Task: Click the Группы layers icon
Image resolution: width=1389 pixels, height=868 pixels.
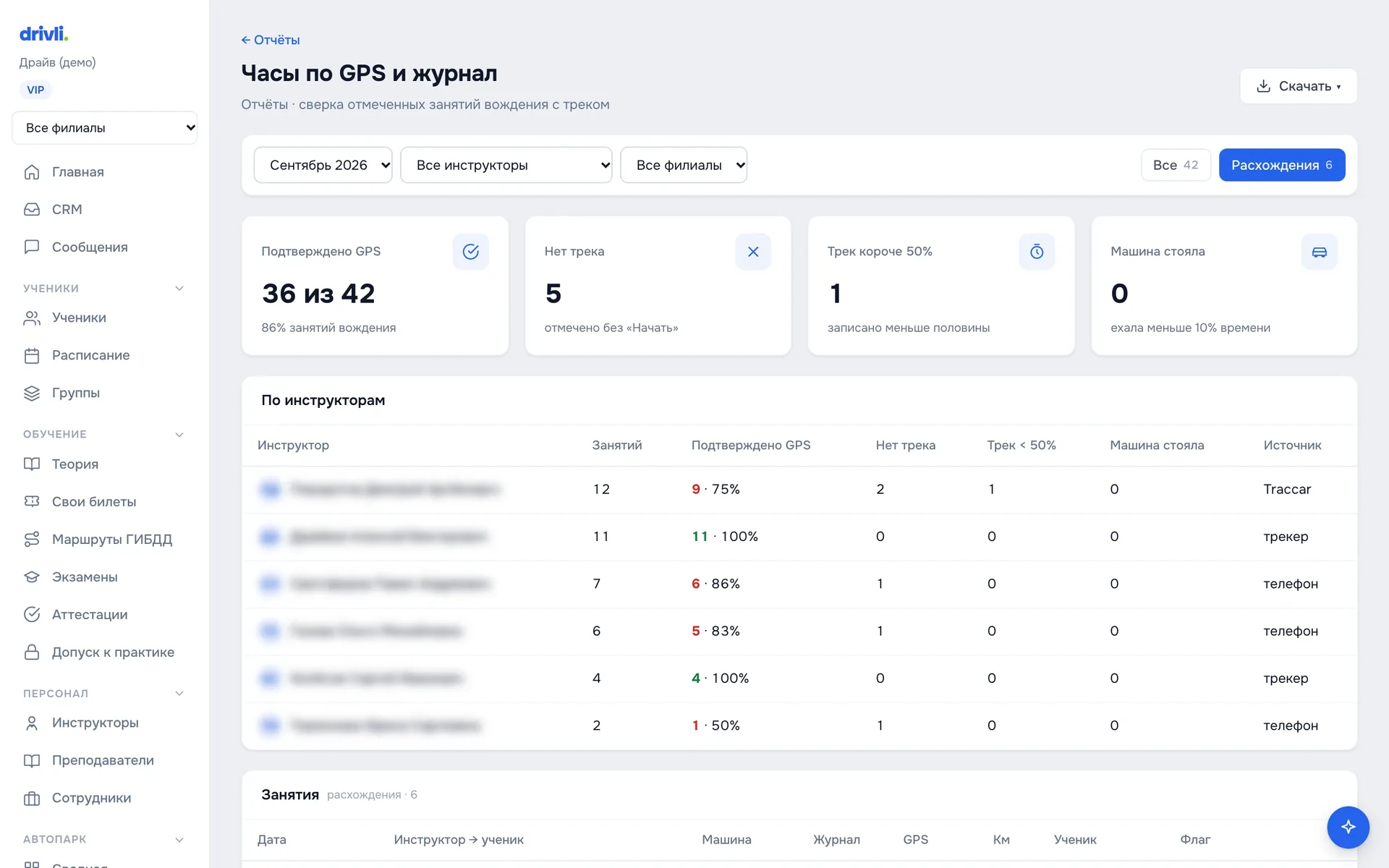Action: [x=32, y=393]
